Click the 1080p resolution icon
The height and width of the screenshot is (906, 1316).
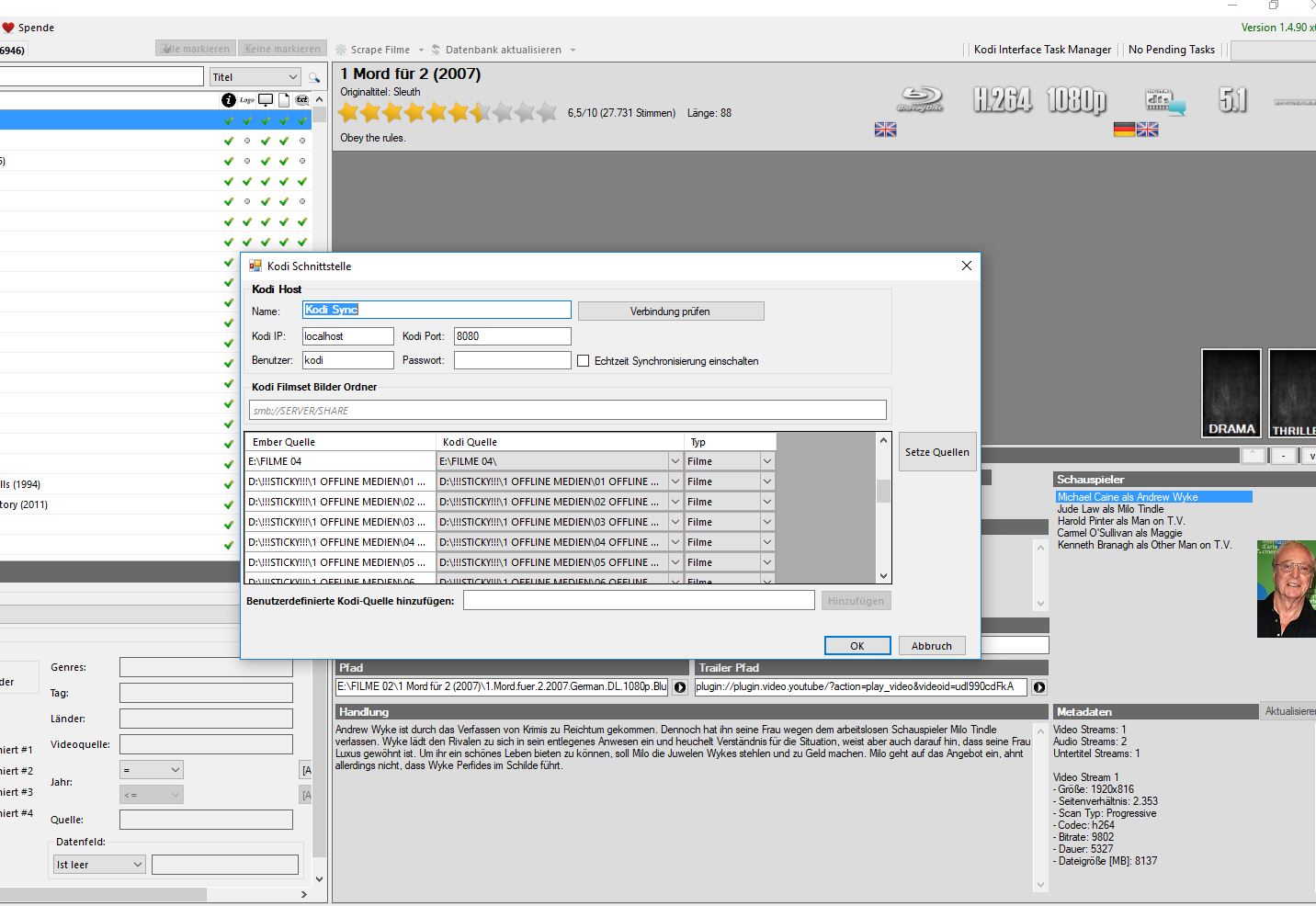click(1076, 99)
